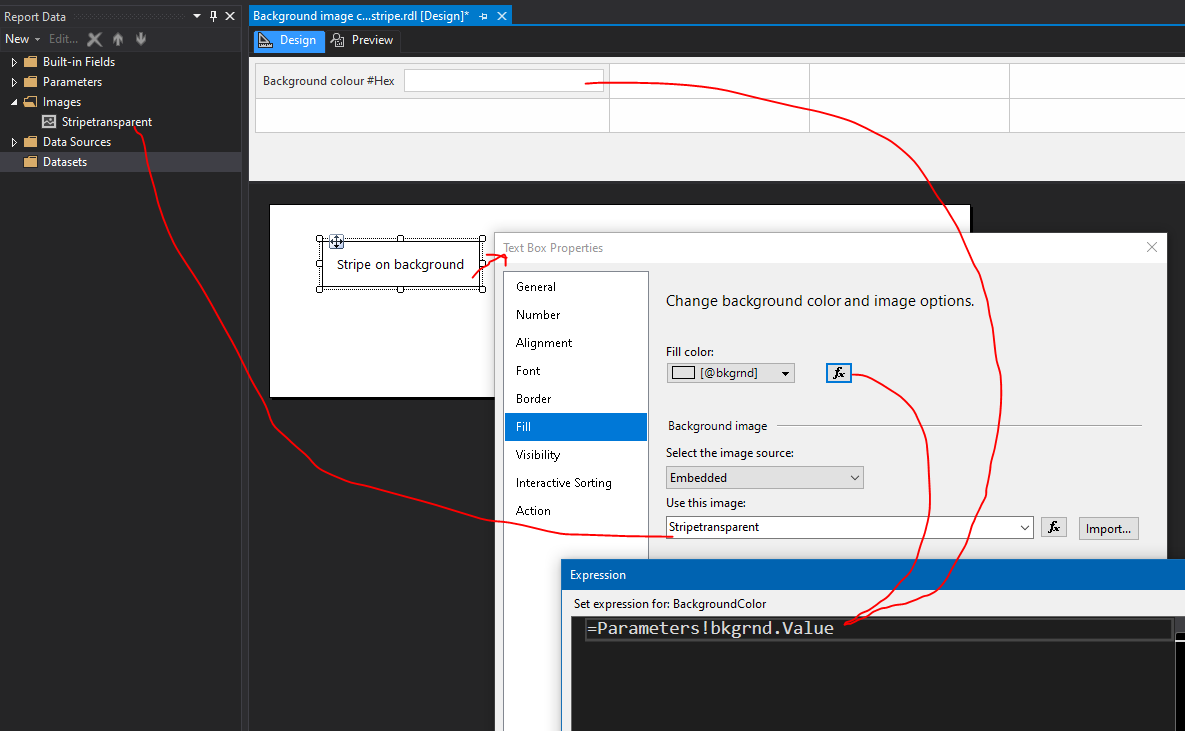Click the Import... button
This screenshot has width=1185, height=731.
coord(1108,528)
